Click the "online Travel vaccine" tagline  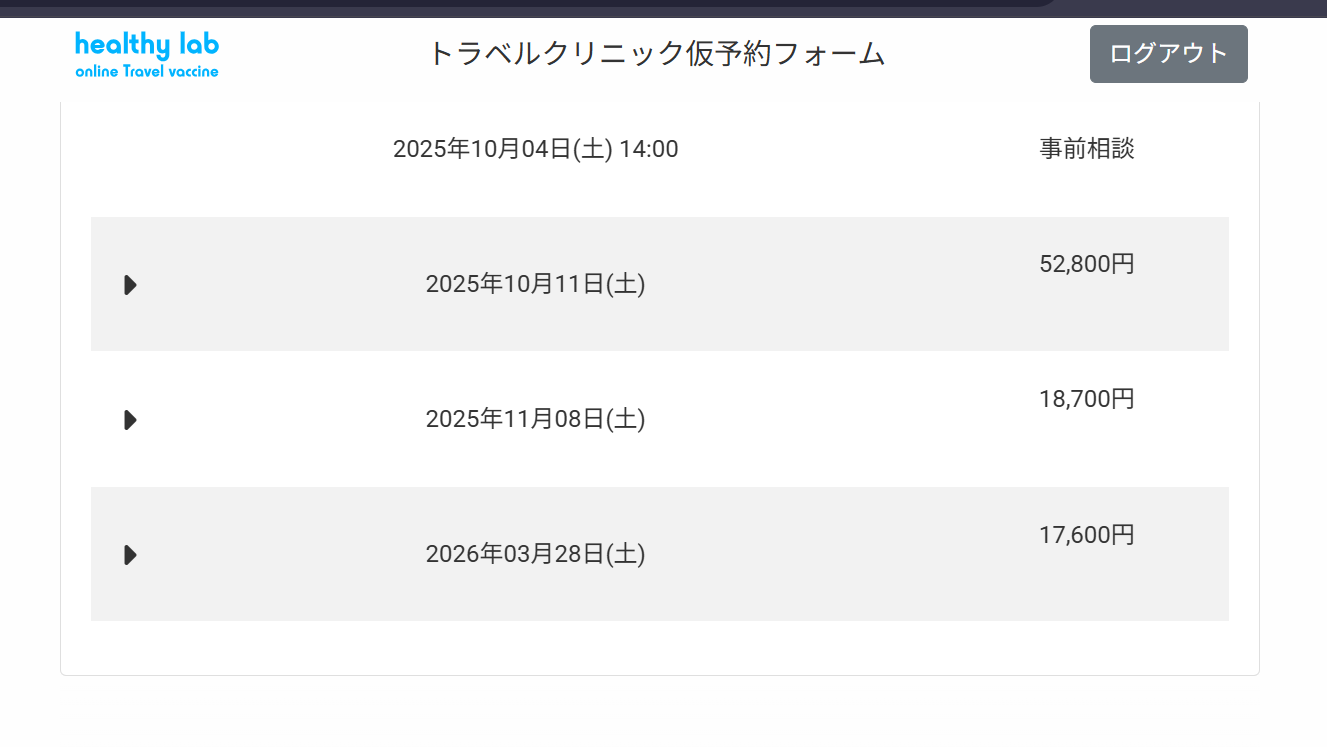point(146,72)
